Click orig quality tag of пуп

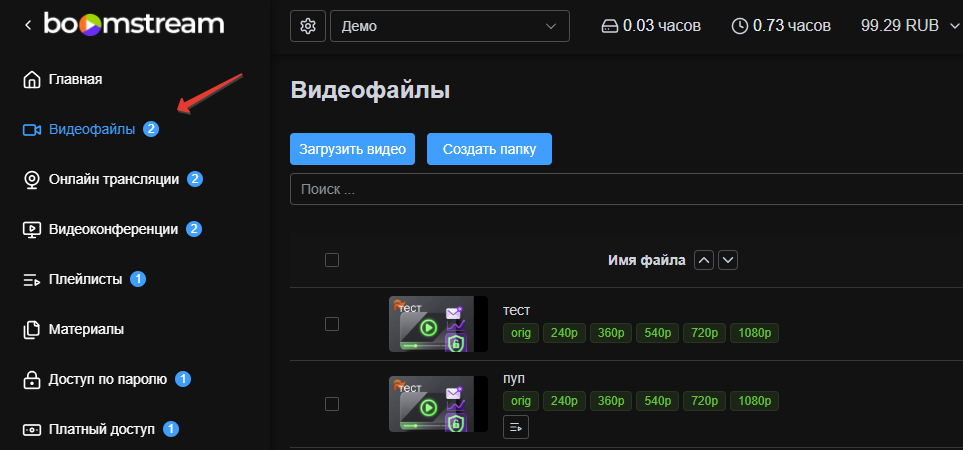click(521, 402)
